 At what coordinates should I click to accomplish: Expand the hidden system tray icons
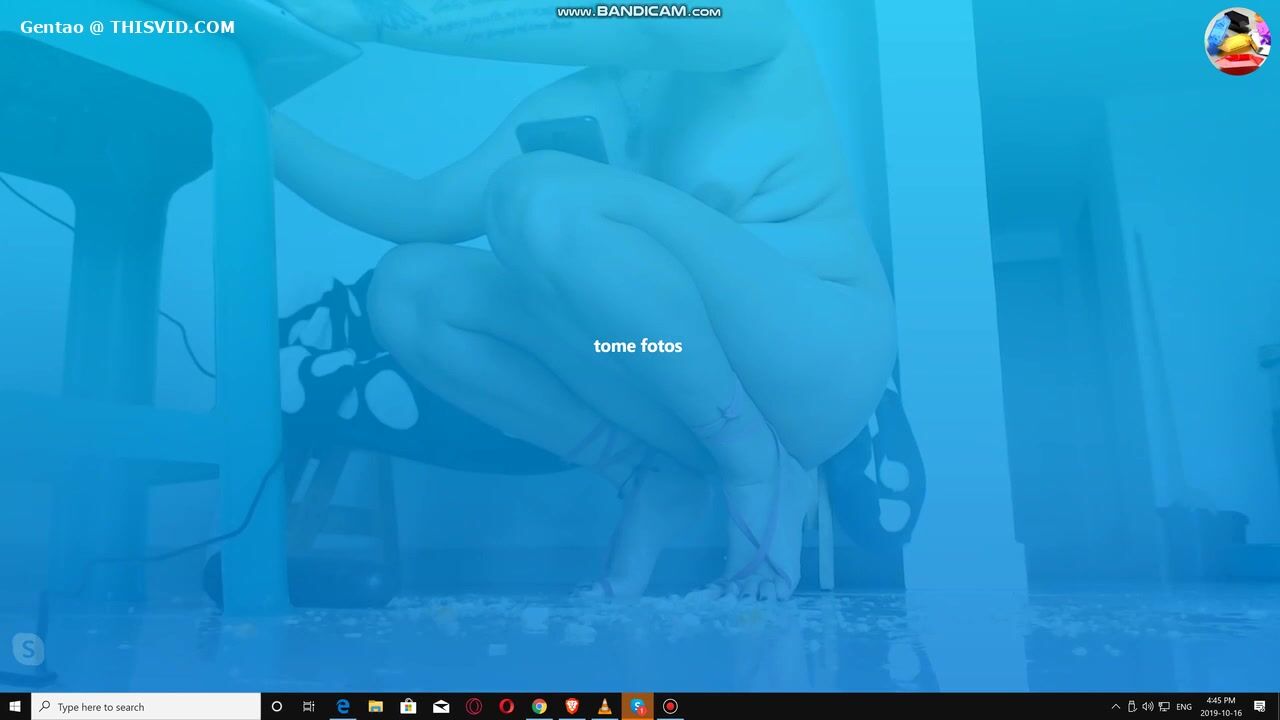pos(1115,707)
